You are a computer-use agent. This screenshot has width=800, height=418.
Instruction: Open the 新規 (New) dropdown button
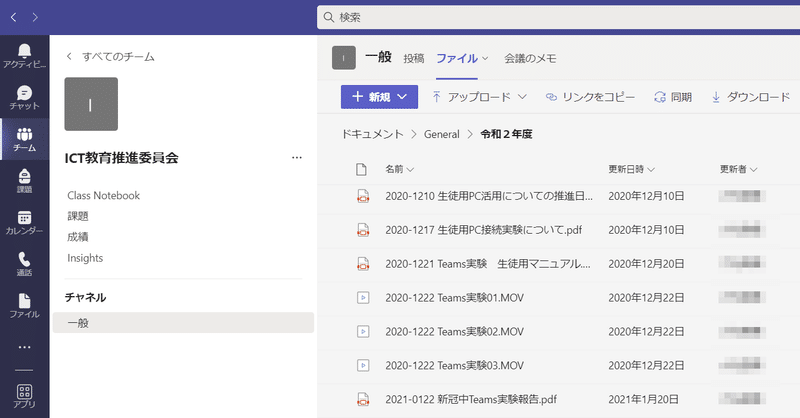379,96
